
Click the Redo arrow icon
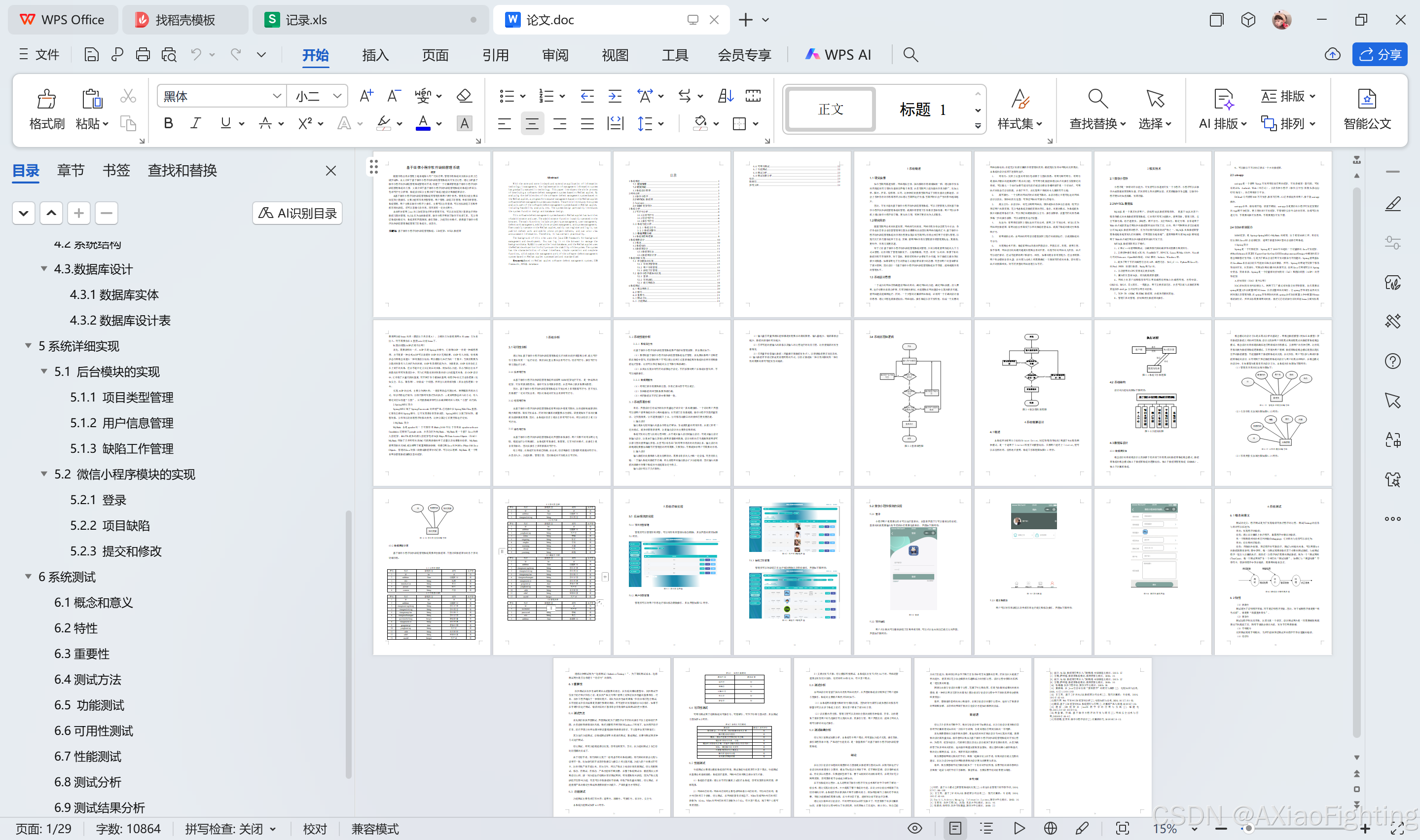236,54
